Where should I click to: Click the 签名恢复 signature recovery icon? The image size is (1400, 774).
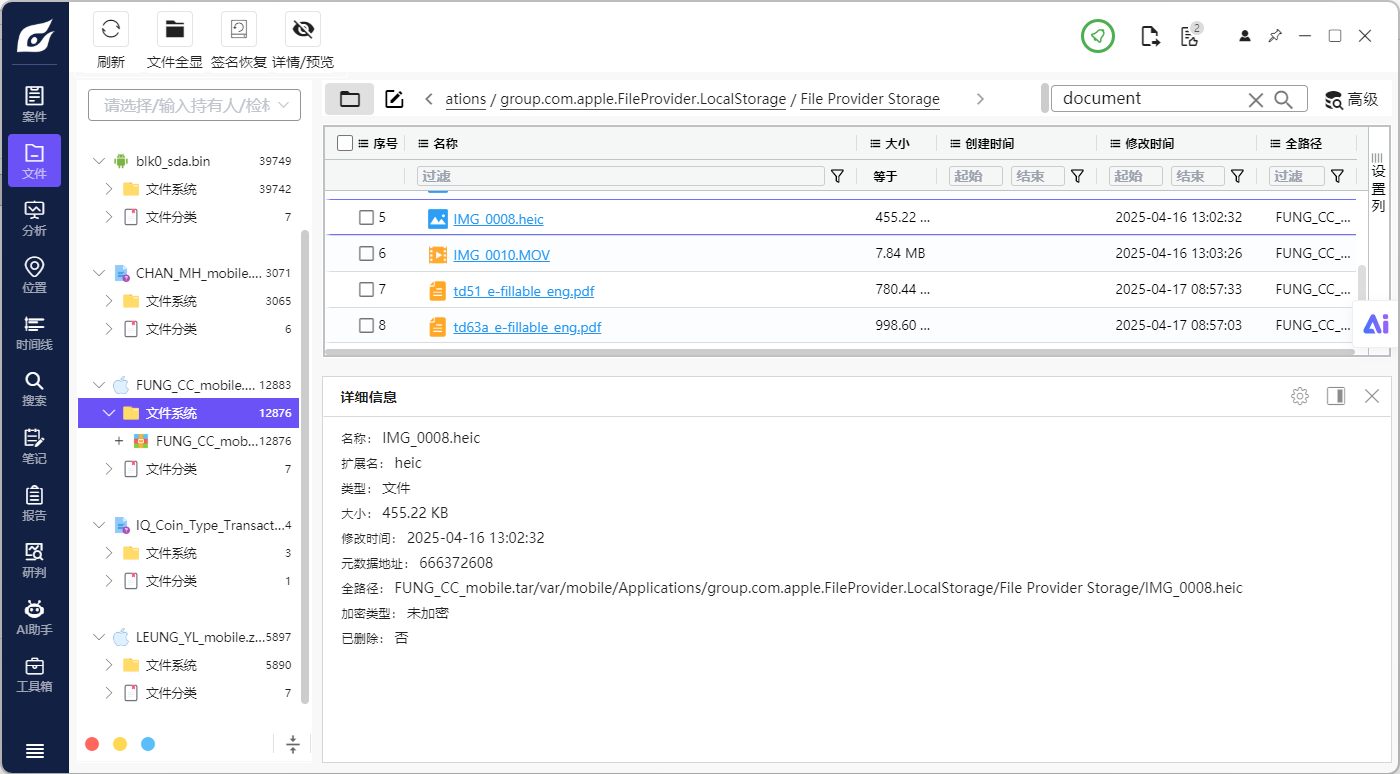[x=239, y=29]
